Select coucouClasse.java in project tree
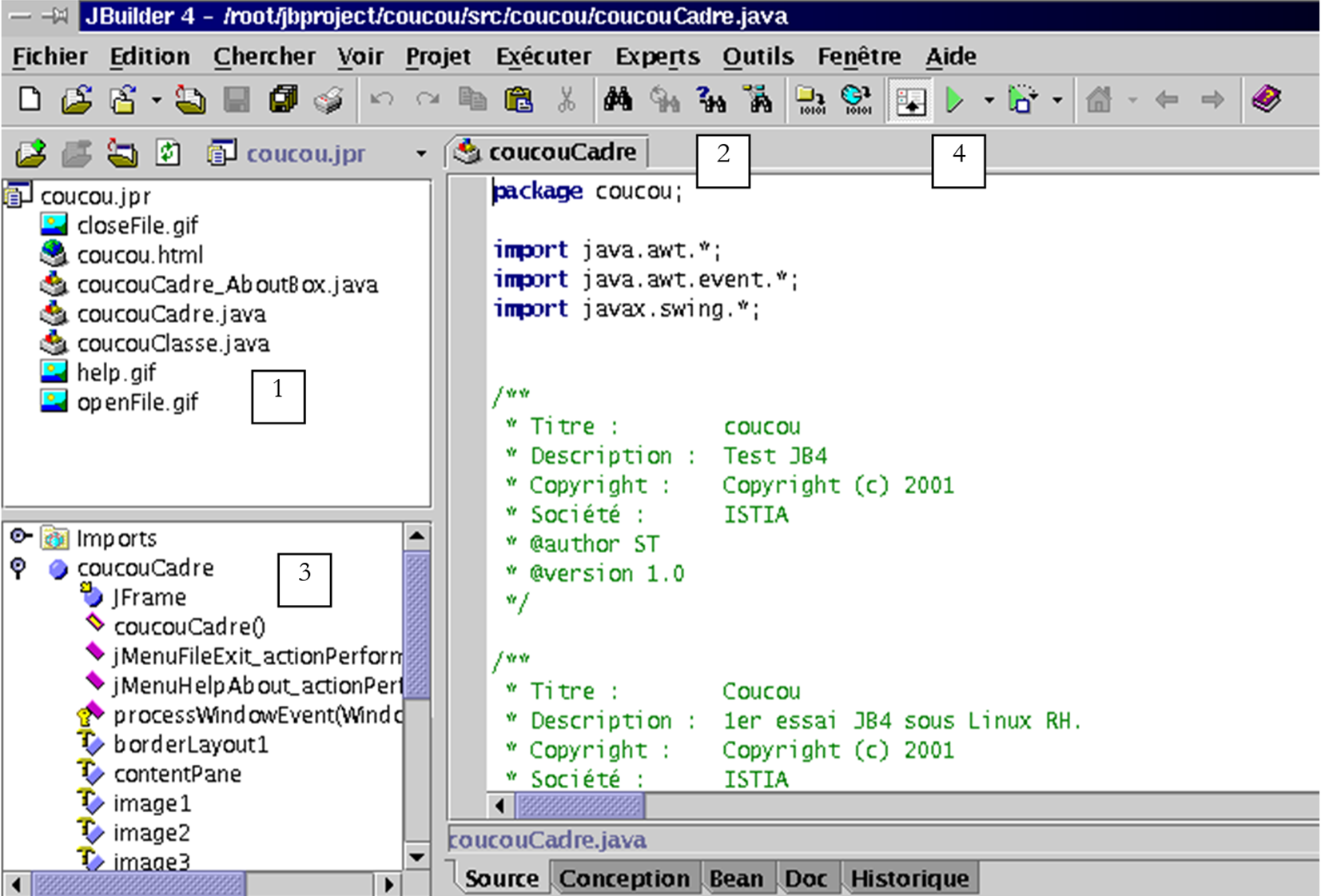1325x896 pixels. 173,344
